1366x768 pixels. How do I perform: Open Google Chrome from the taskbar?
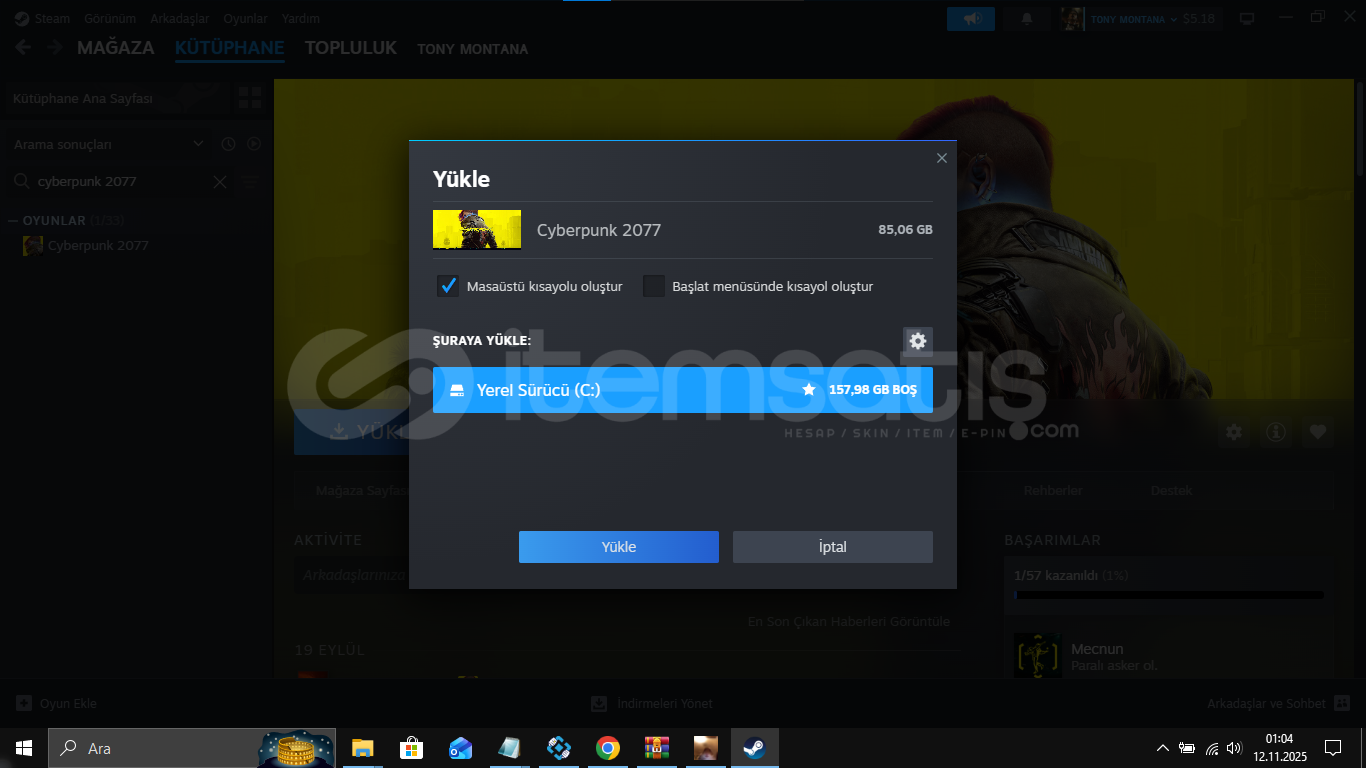[x=607, y=748]
